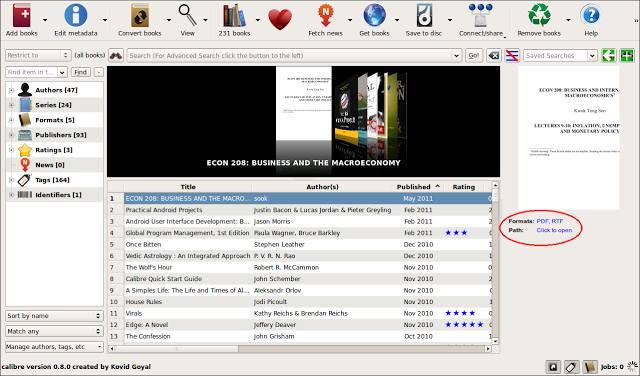640x376 pixels.
Task: Sort by Author(s) column header
Action: click(x=322, y=187)
